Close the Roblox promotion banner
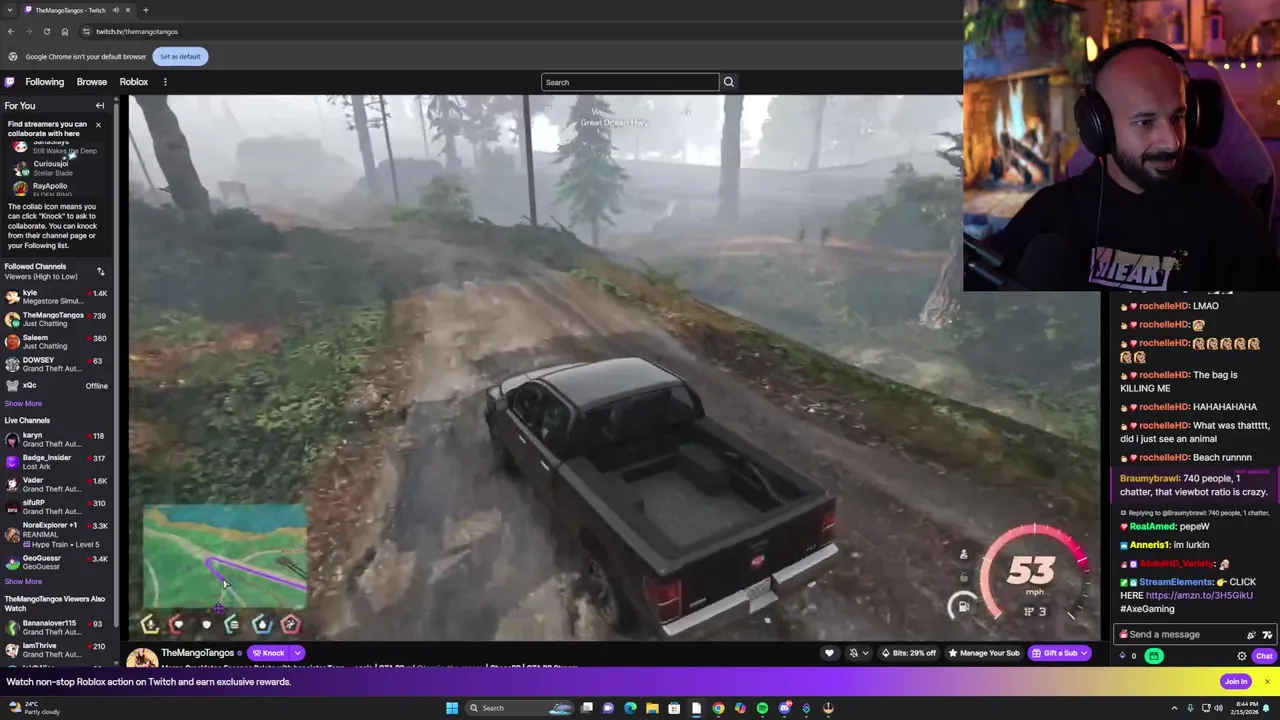This screenshot has height=720, width=1280. [1267, 682]
